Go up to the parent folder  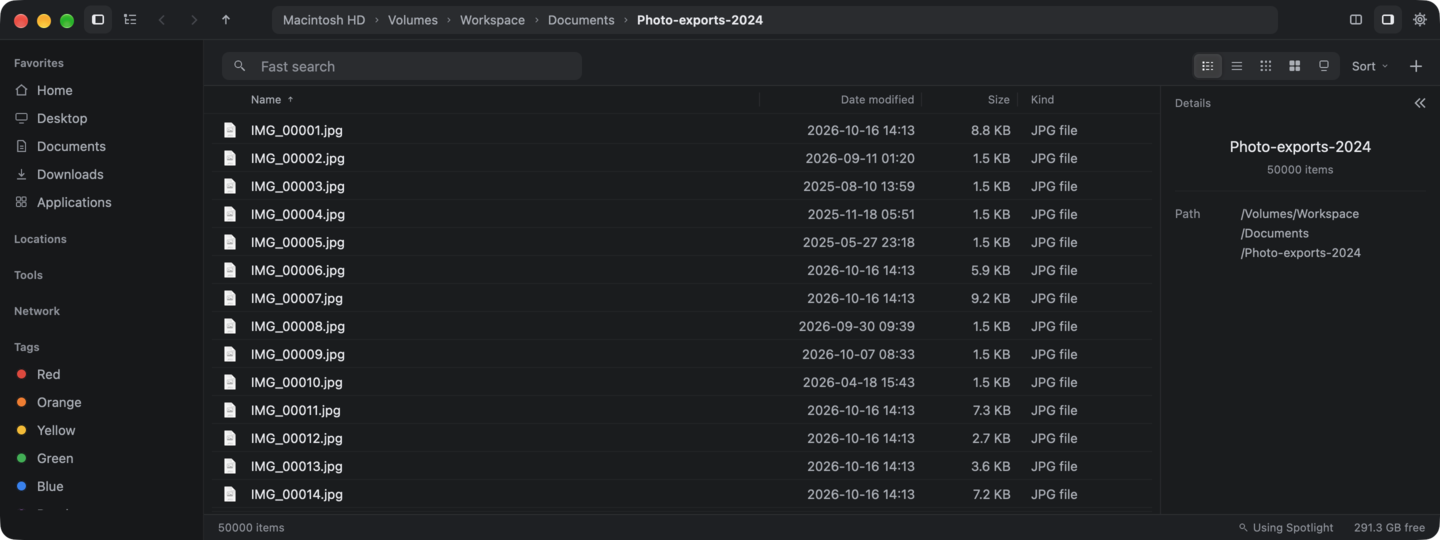[x=226, y=20]
